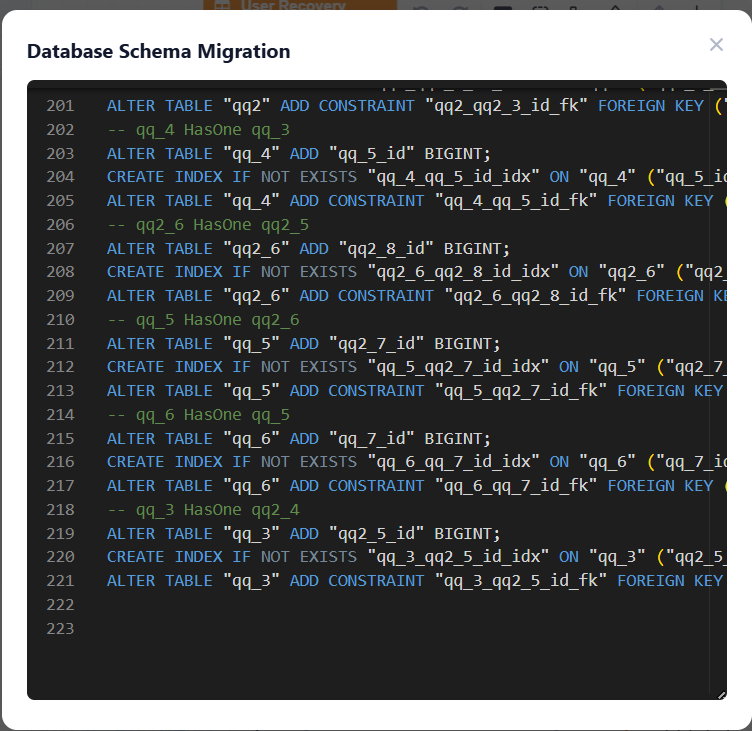Click index name "qq_6_qq_7_id_idx" on line 216
The width and height of the screenshot is (752, 731).
pyautogui.click(x=453, y=462)
